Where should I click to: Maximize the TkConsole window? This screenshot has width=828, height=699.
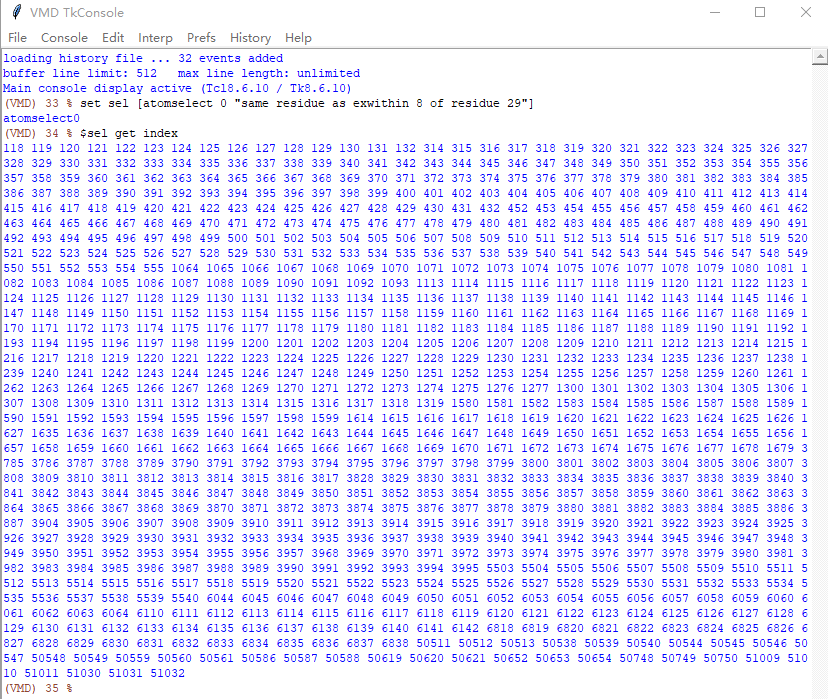(x=760, y=12)
